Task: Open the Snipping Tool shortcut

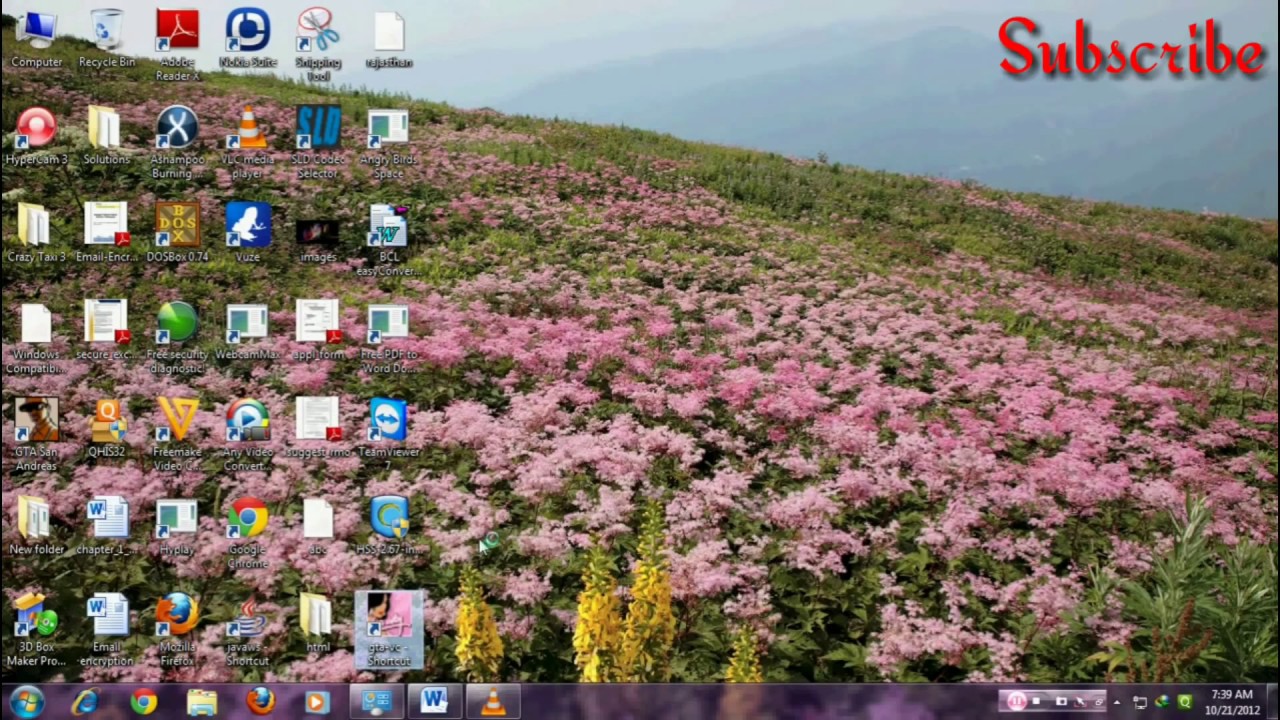Action: point(318,45)
